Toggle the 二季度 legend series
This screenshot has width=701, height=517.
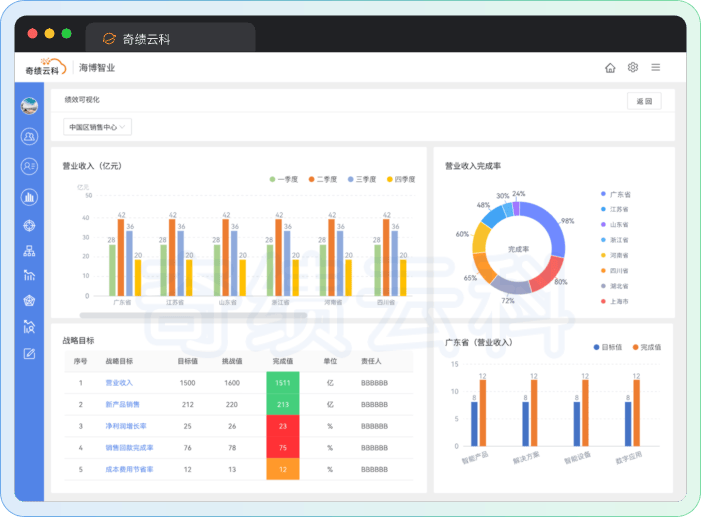[x=324, y=179]
